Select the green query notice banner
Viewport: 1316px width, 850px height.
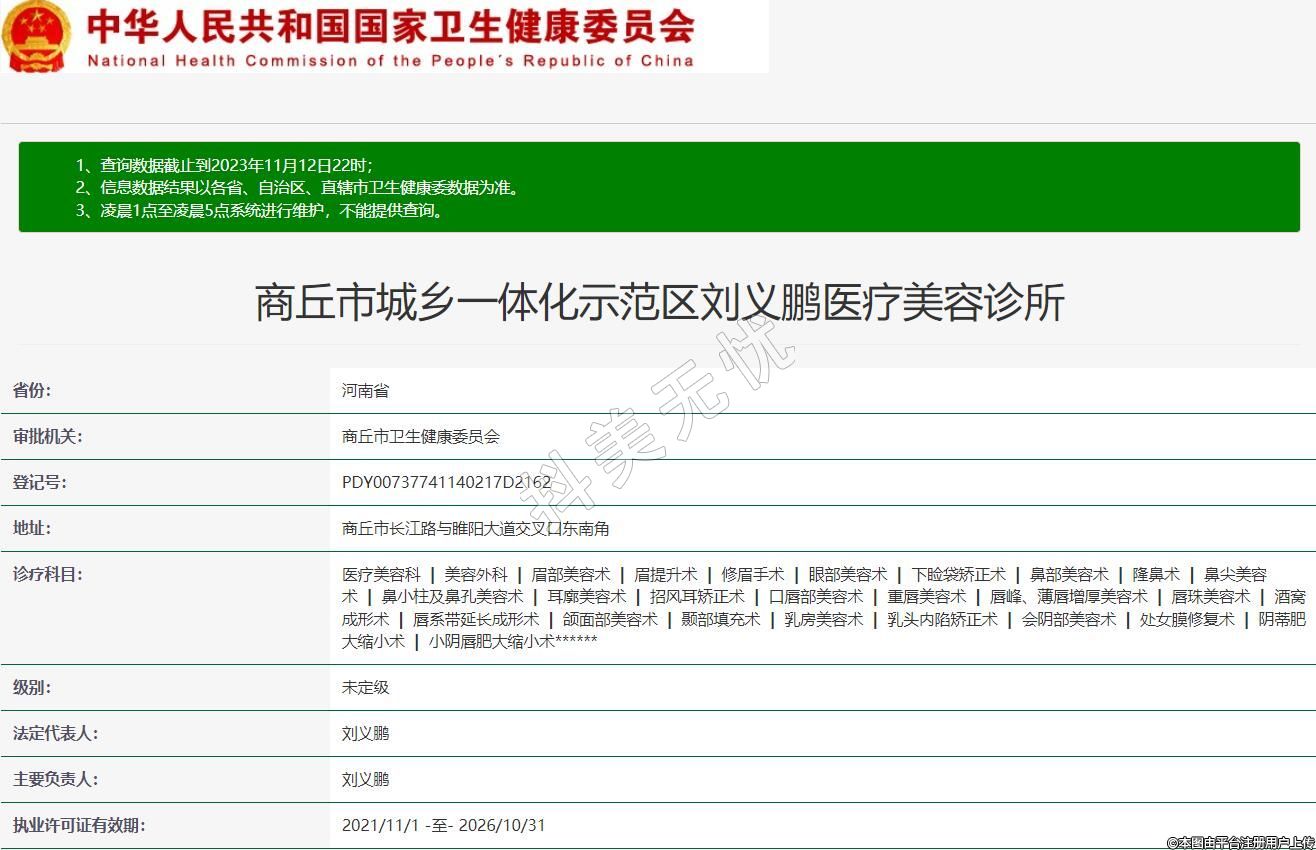(658, 187)
